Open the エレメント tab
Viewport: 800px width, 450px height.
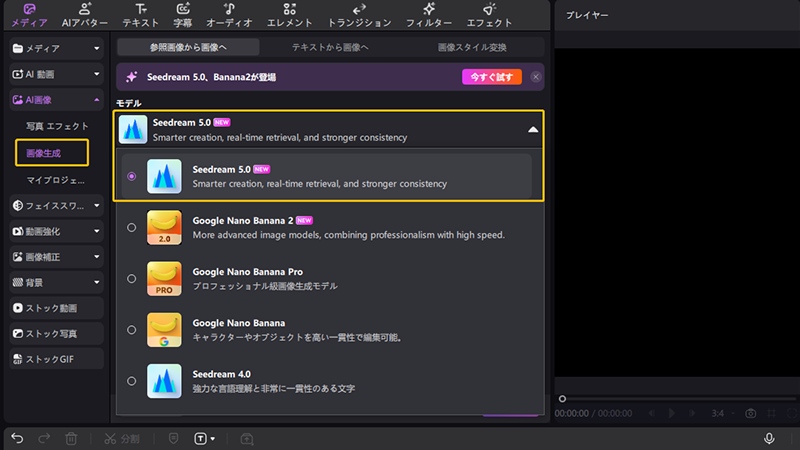(289, 15)
